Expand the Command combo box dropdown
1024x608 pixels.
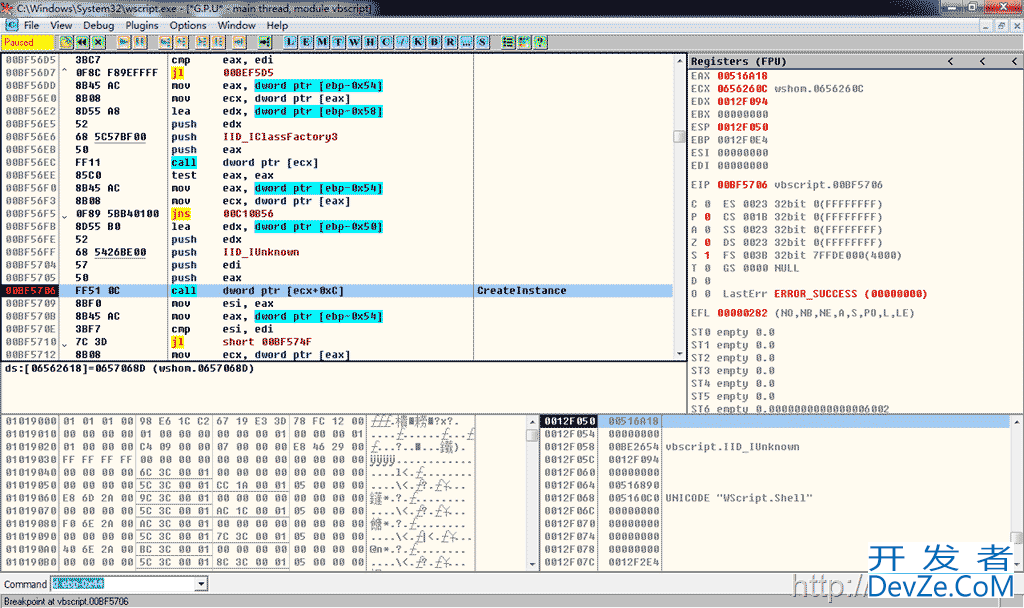(201, 584)
